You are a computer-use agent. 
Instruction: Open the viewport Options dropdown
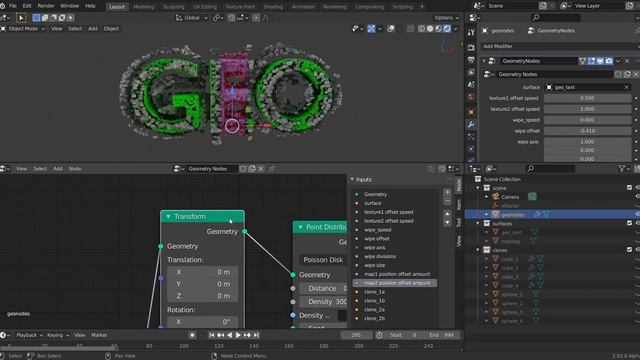click(446, 18)
